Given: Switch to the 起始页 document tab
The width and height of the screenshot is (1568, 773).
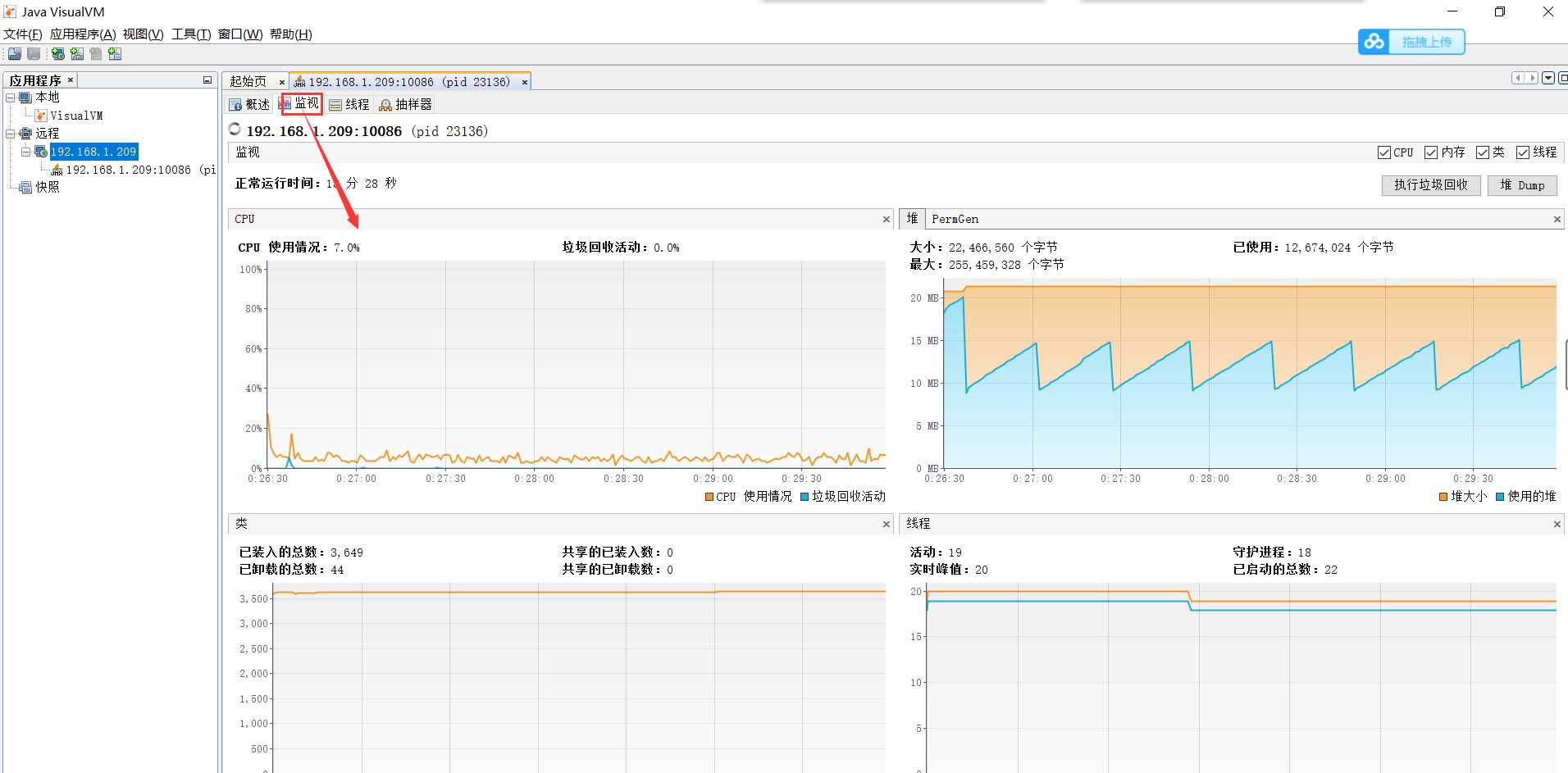Looking at the screenshot, I should click(x=248, y=81).
